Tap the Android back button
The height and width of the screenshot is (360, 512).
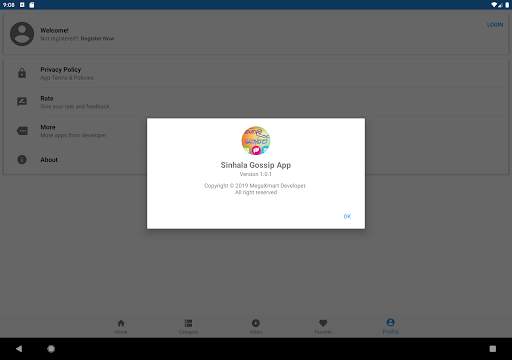click(x=19, y=349)
